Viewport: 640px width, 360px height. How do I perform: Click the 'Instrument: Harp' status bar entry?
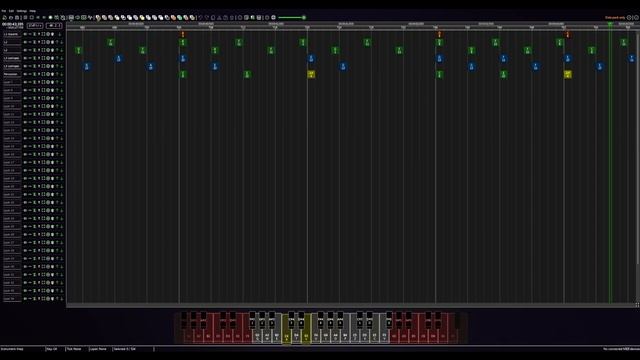point(12,349)
